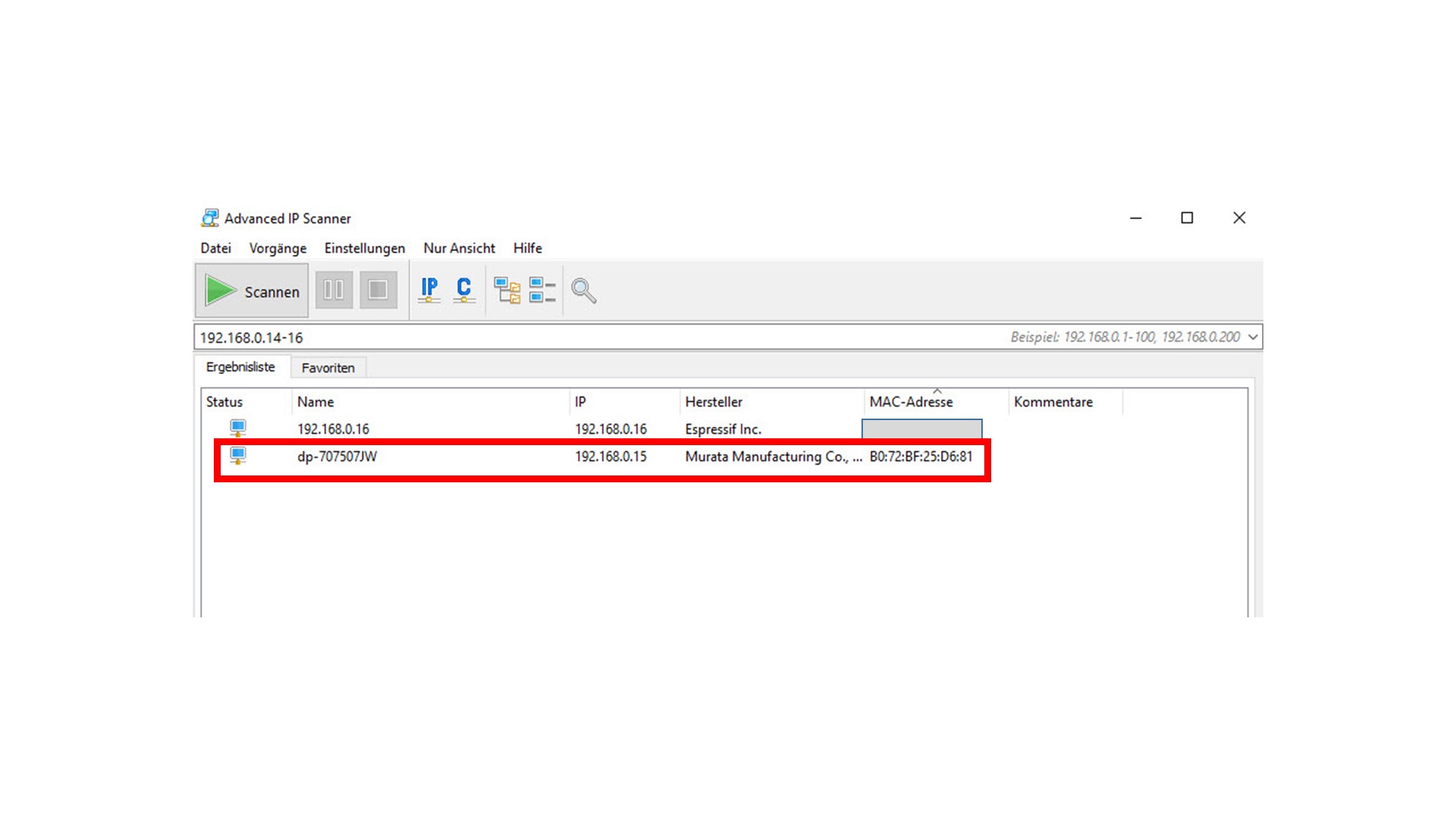Click the expand all tree icon
The height and width of the screenshot is (819, 1456).
pyautogui.click(x=507, y=290)
